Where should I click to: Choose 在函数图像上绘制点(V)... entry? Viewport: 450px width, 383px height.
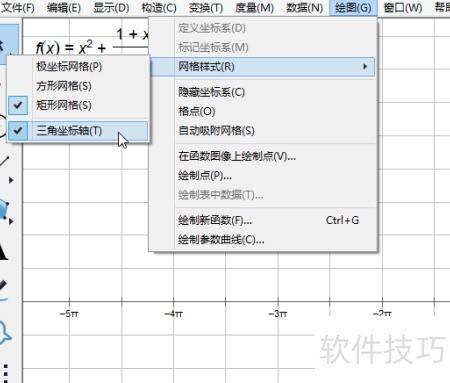coord(263,156)
